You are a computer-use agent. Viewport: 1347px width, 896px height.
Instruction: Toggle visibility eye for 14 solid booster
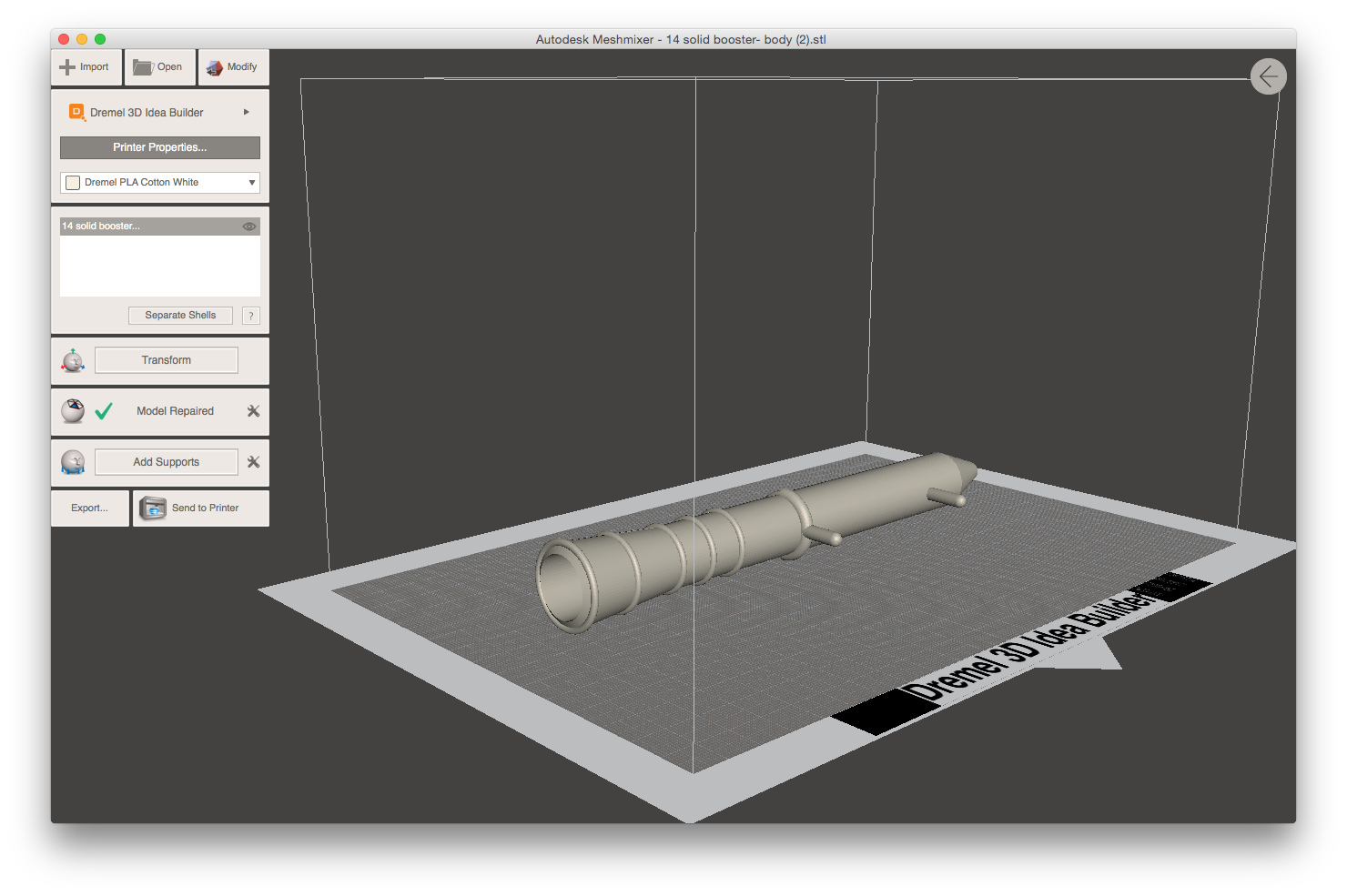tap(248, 227)
